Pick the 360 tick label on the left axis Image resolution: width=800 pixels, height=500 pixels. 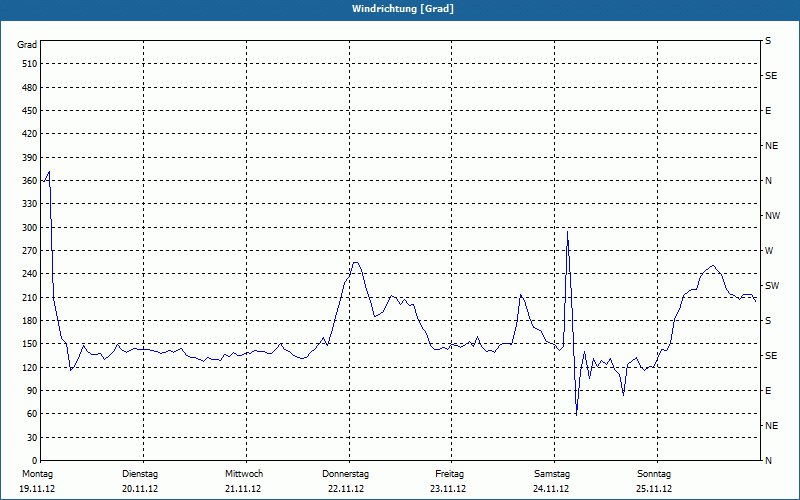tap(30, 181)
